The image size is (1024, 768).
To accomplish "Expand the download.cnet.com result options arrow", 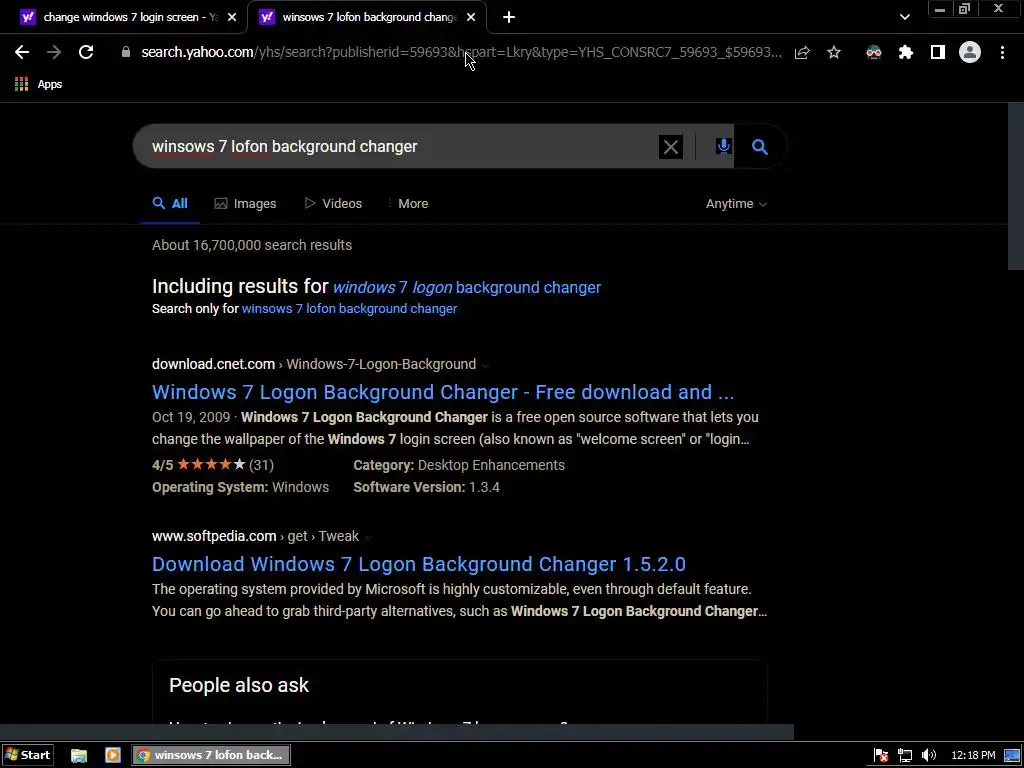I will (x=485, y=365).
